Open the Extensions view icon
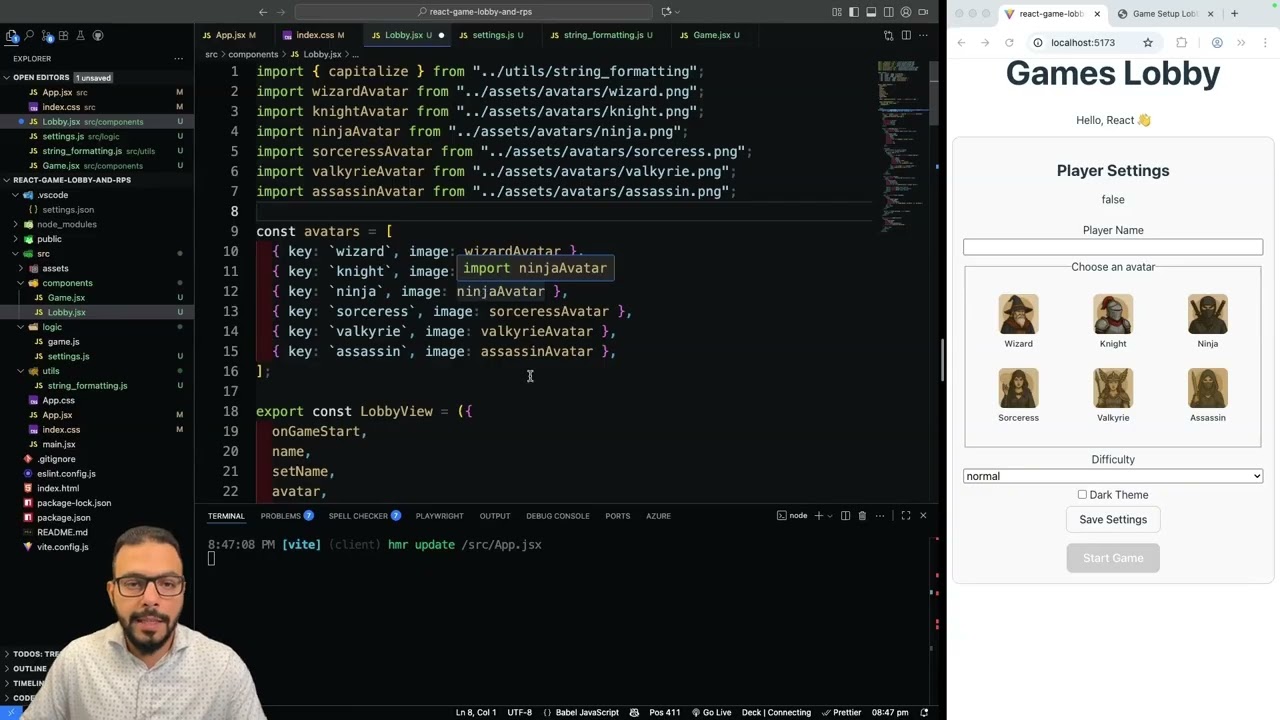 tap(63, 35)
